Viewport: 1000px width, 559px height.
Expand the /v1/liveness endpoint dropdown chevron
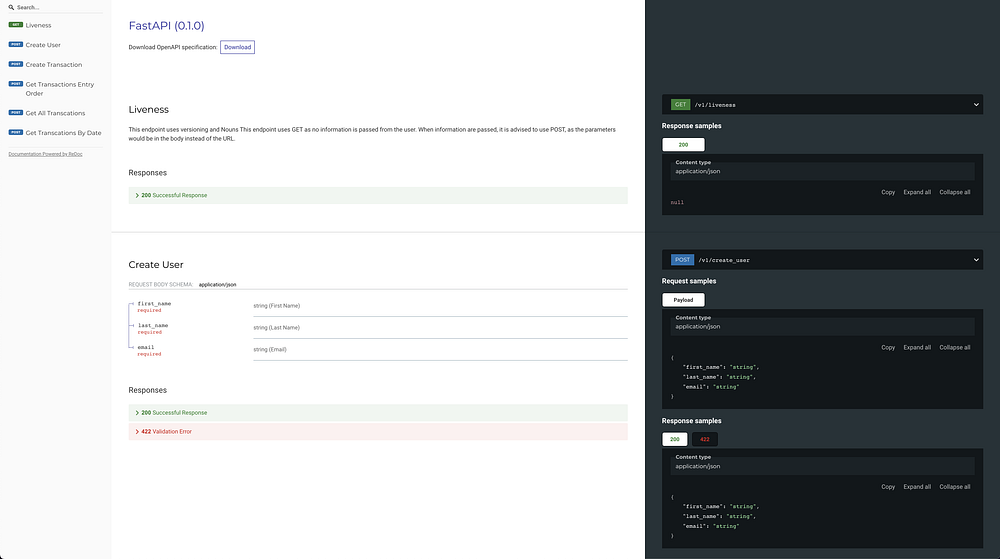click(x=976, y=105)
